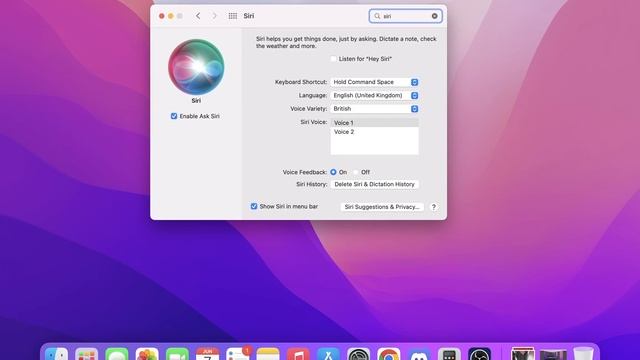
Task: Launch Music app from the Dock
Action: [x=298, y=354]
